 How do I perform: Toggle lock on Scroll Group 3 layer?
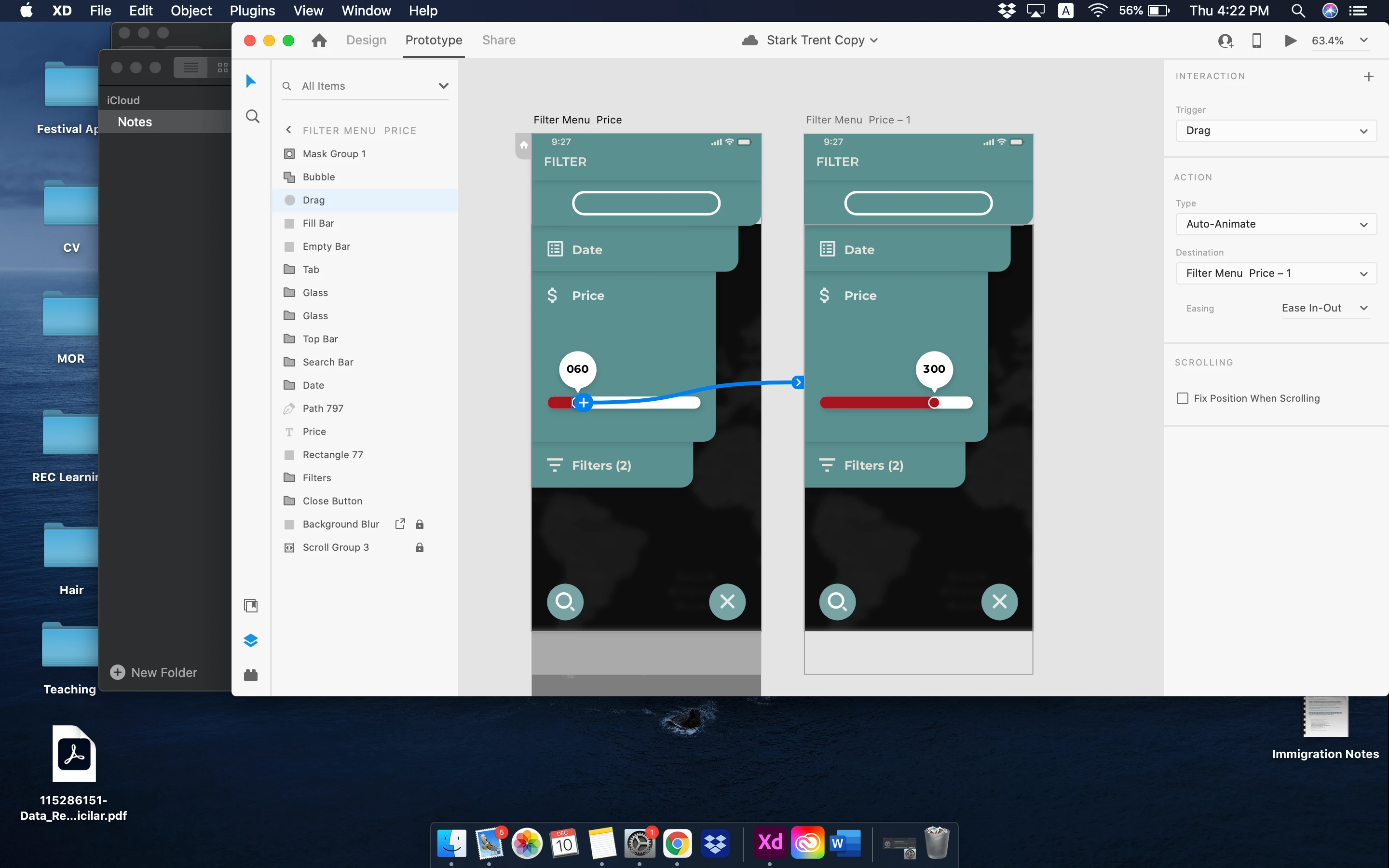click(420, 548)
